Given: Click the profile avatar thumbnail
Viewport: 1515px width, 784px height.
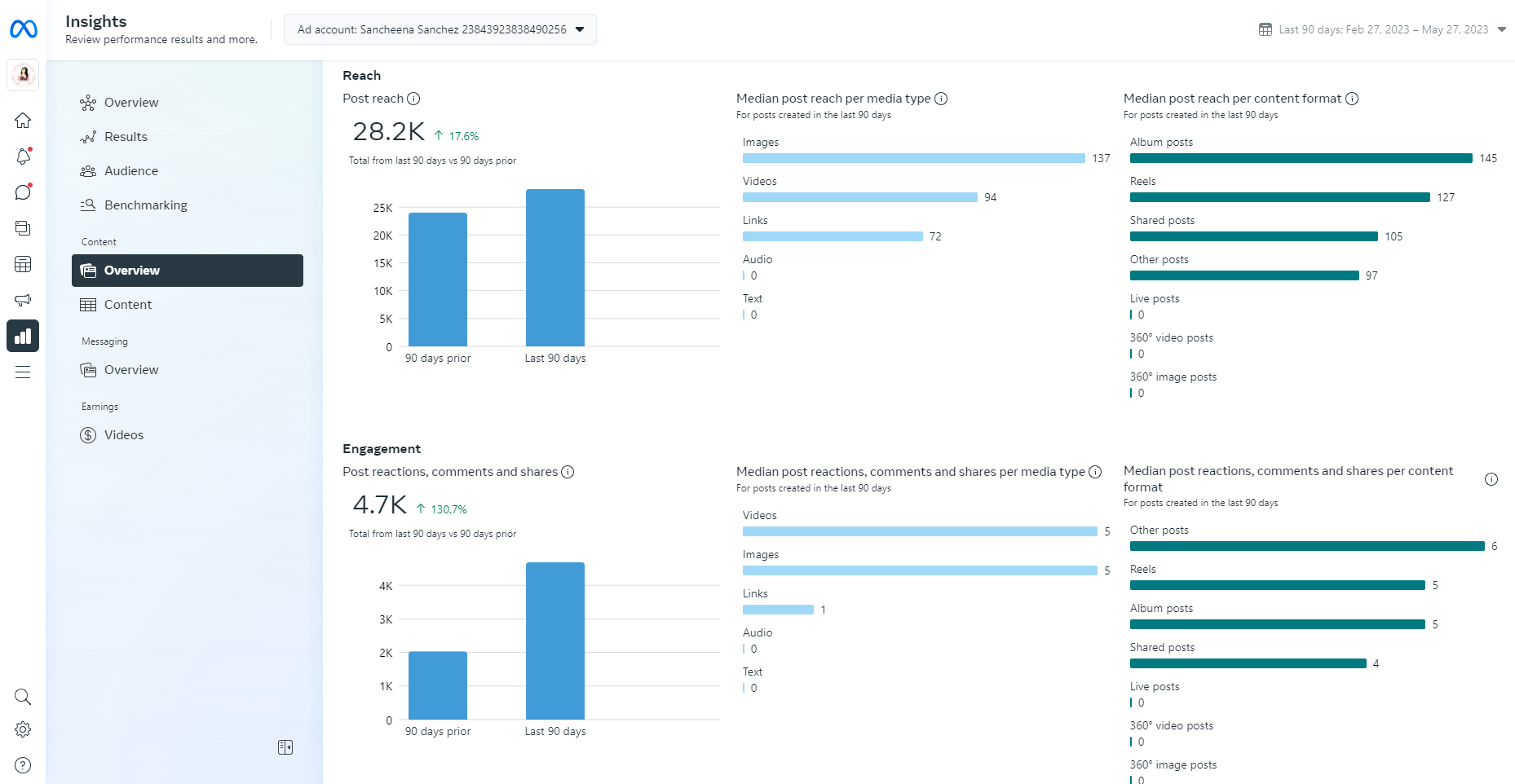Looking at the screenshot, I should [x=24, y=75].
